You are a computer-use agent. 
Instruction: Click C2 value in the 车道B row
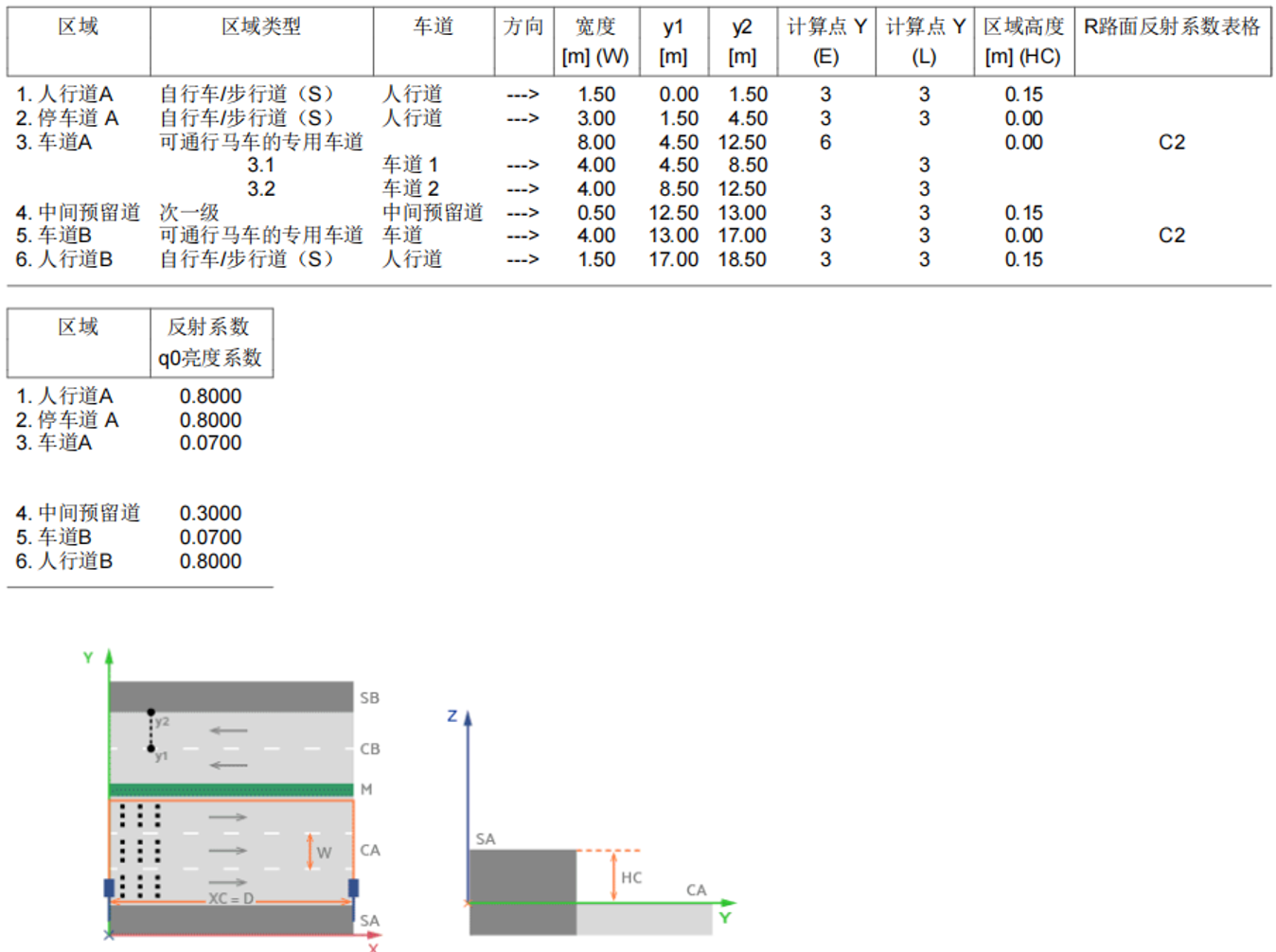click(x=1172, y=236)
